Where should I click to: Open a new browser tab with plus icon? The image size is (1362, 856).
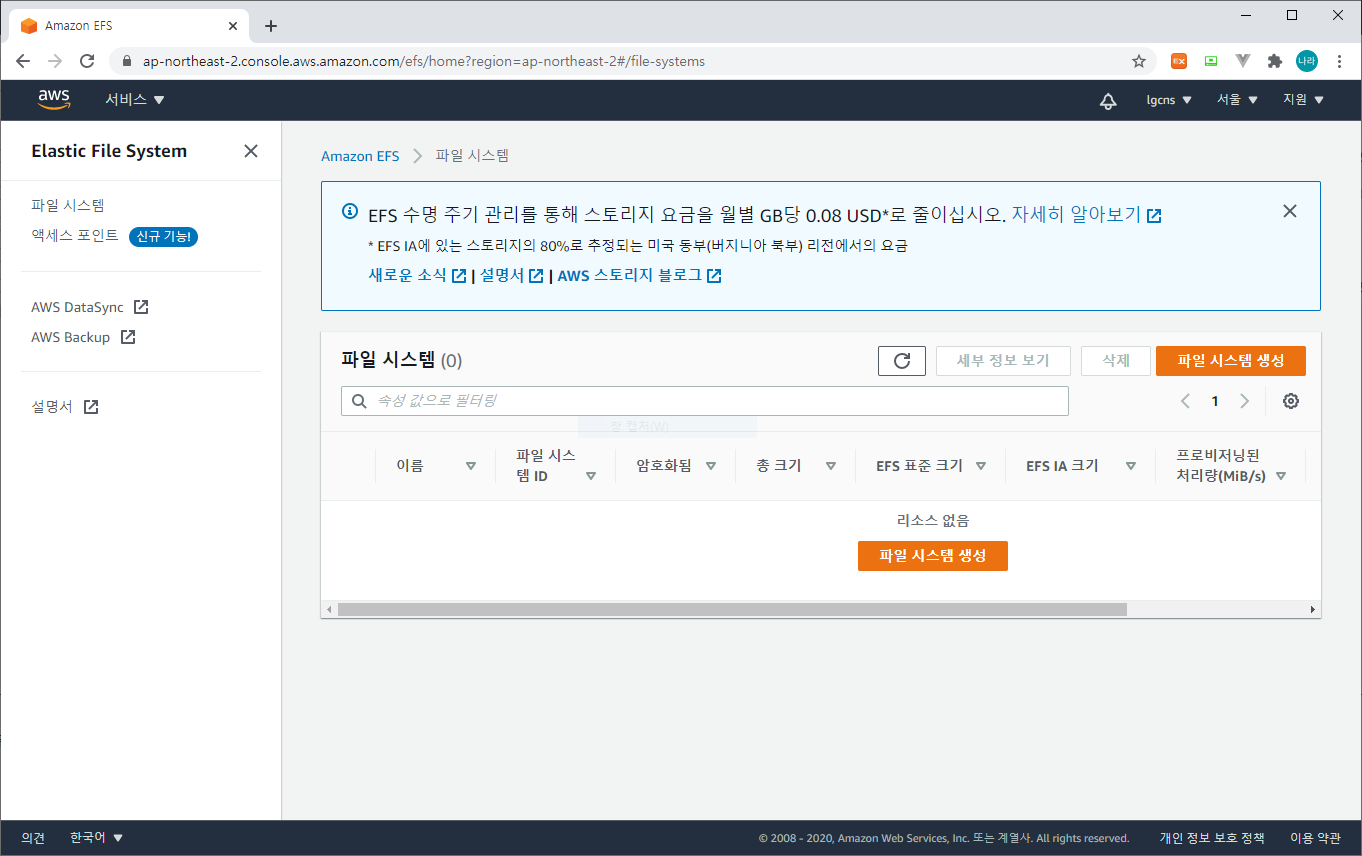pyautogui.click(x=270, y=26)
